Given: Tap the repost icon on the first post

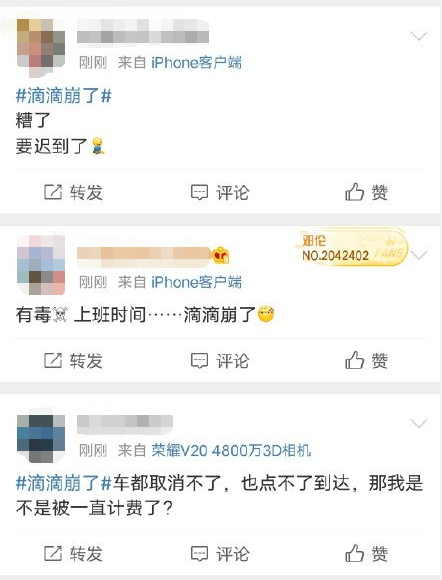Looking at the screenshot, I should (53, 192).
